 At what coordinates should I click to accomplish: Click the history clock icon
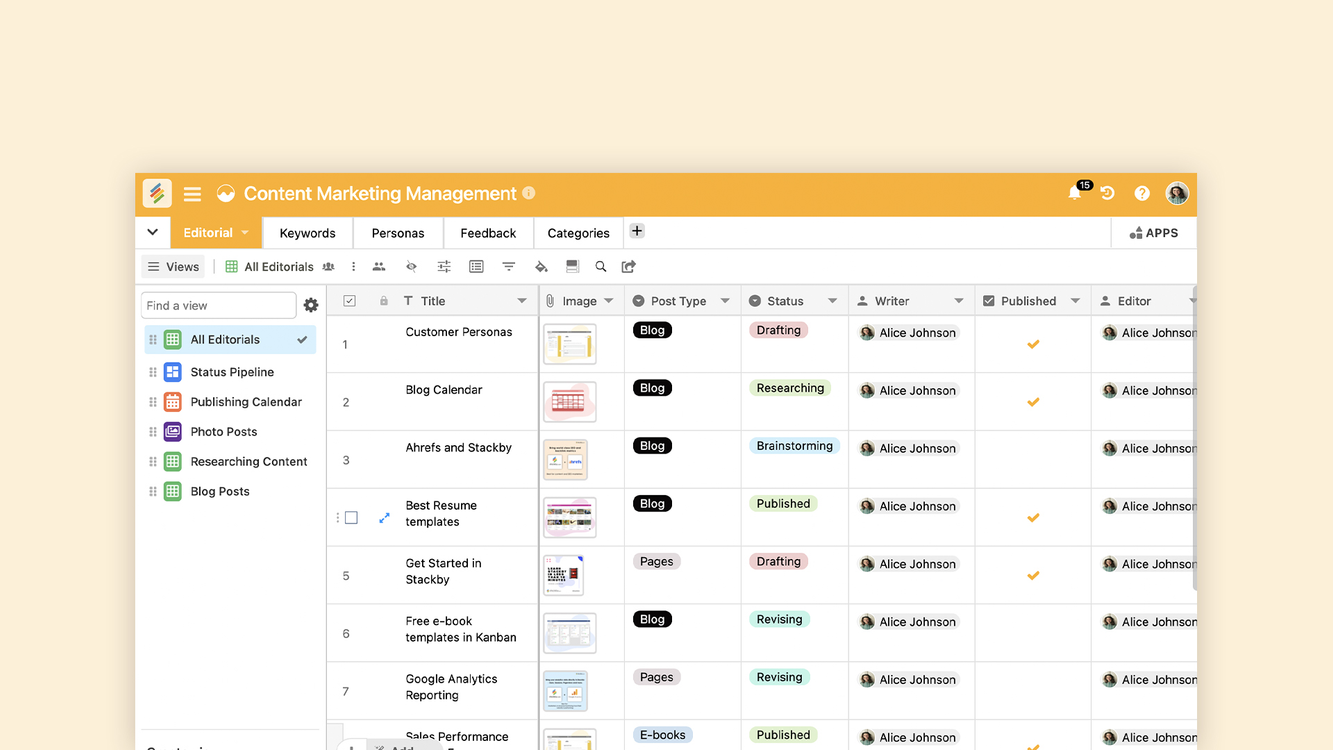point(1108,193)
